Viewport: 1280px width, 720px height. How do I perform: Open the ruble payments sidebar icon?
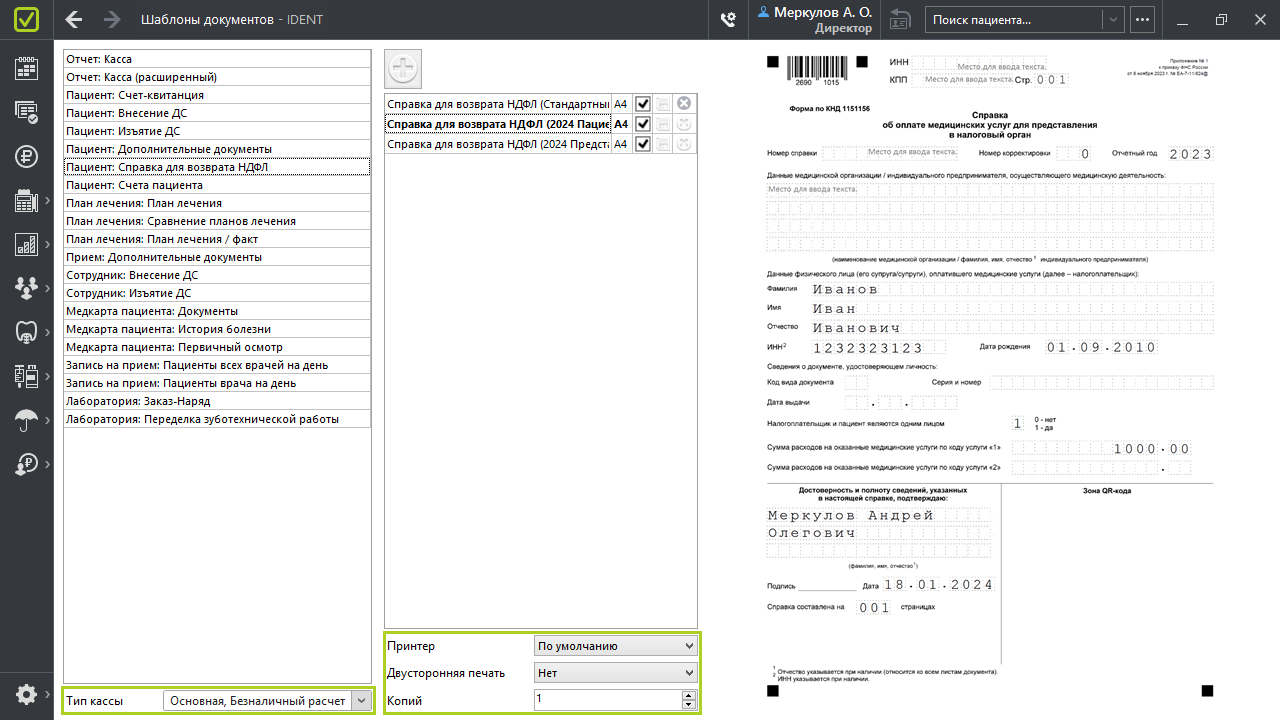point(27,156)
